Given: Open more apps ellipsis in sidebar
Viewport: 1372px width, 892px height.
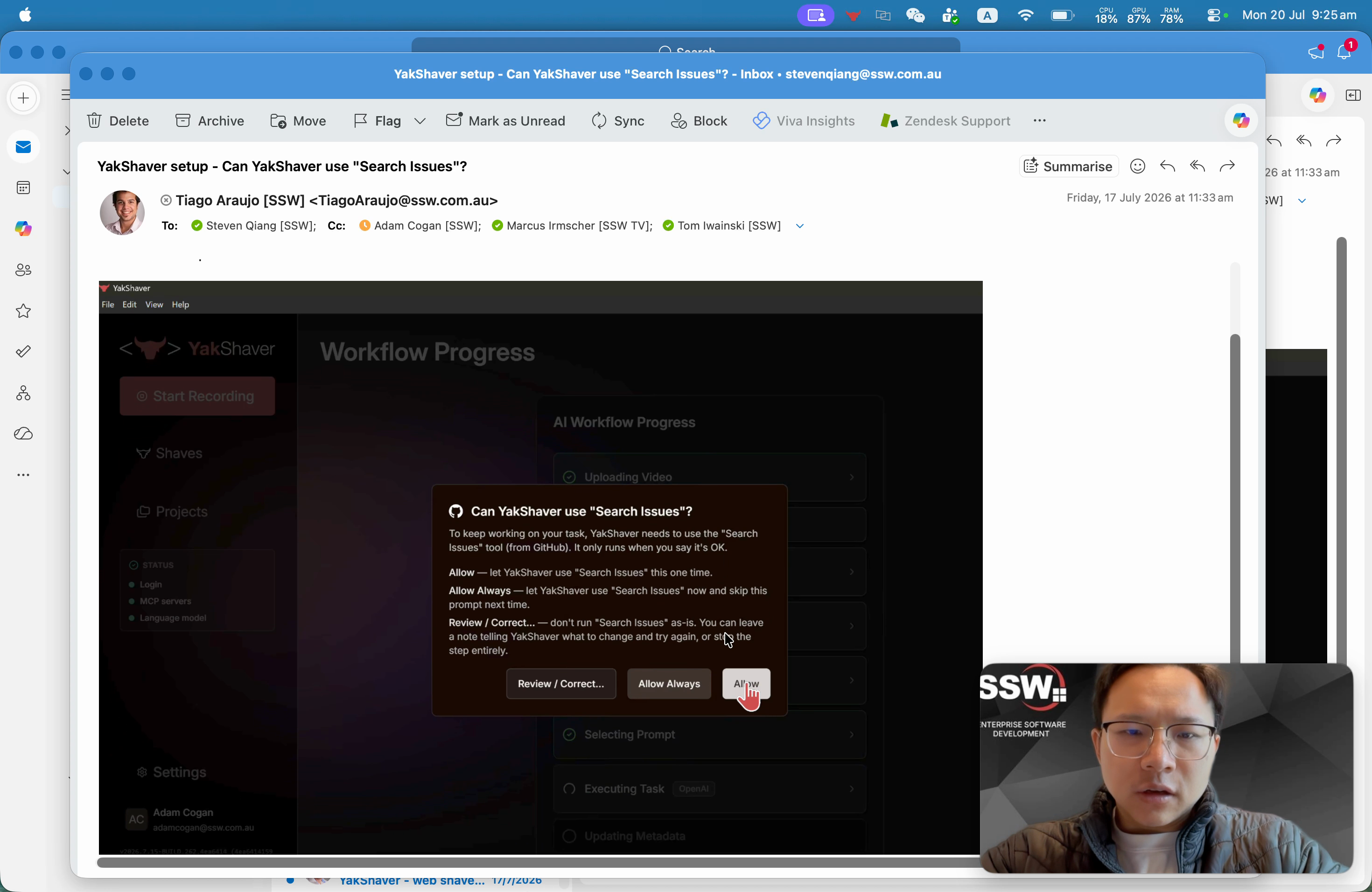Looking at the screenshot, I should coord(24,475).
